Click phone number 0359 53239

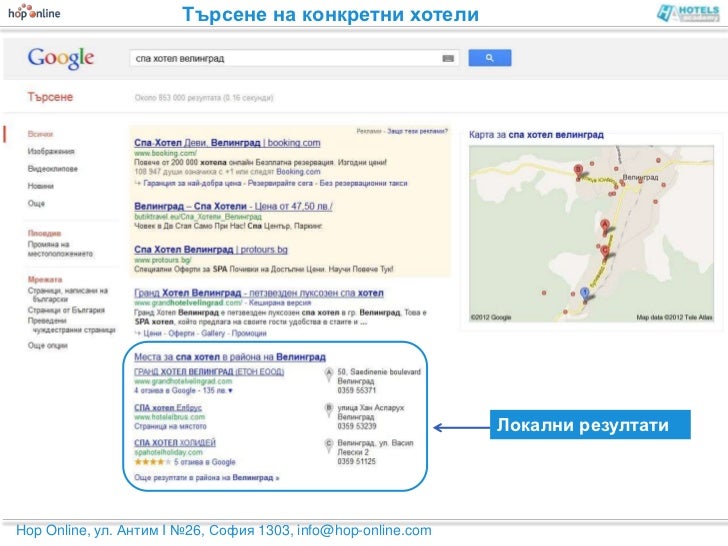357,426
